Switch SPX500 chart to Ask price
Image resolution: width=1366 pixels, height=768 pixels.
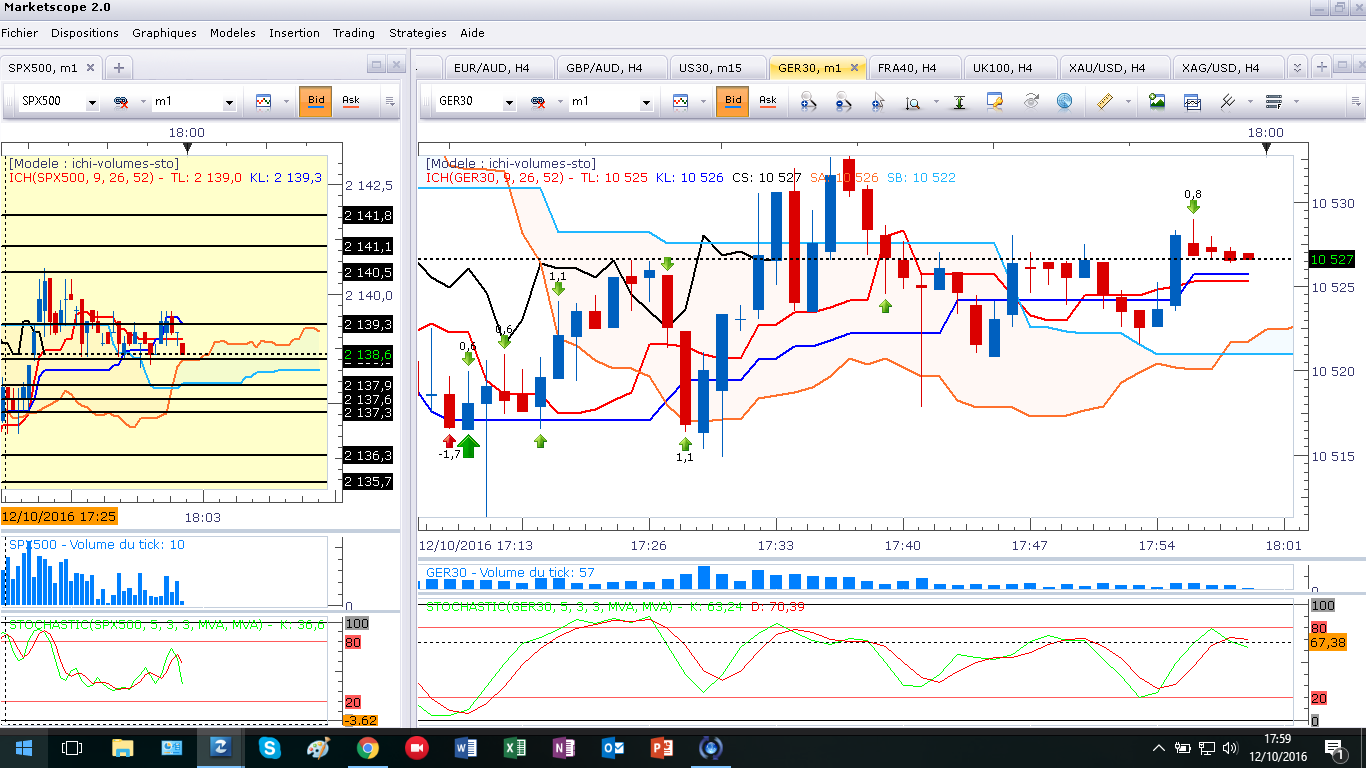pyautogui.click(x=350, y=101)
